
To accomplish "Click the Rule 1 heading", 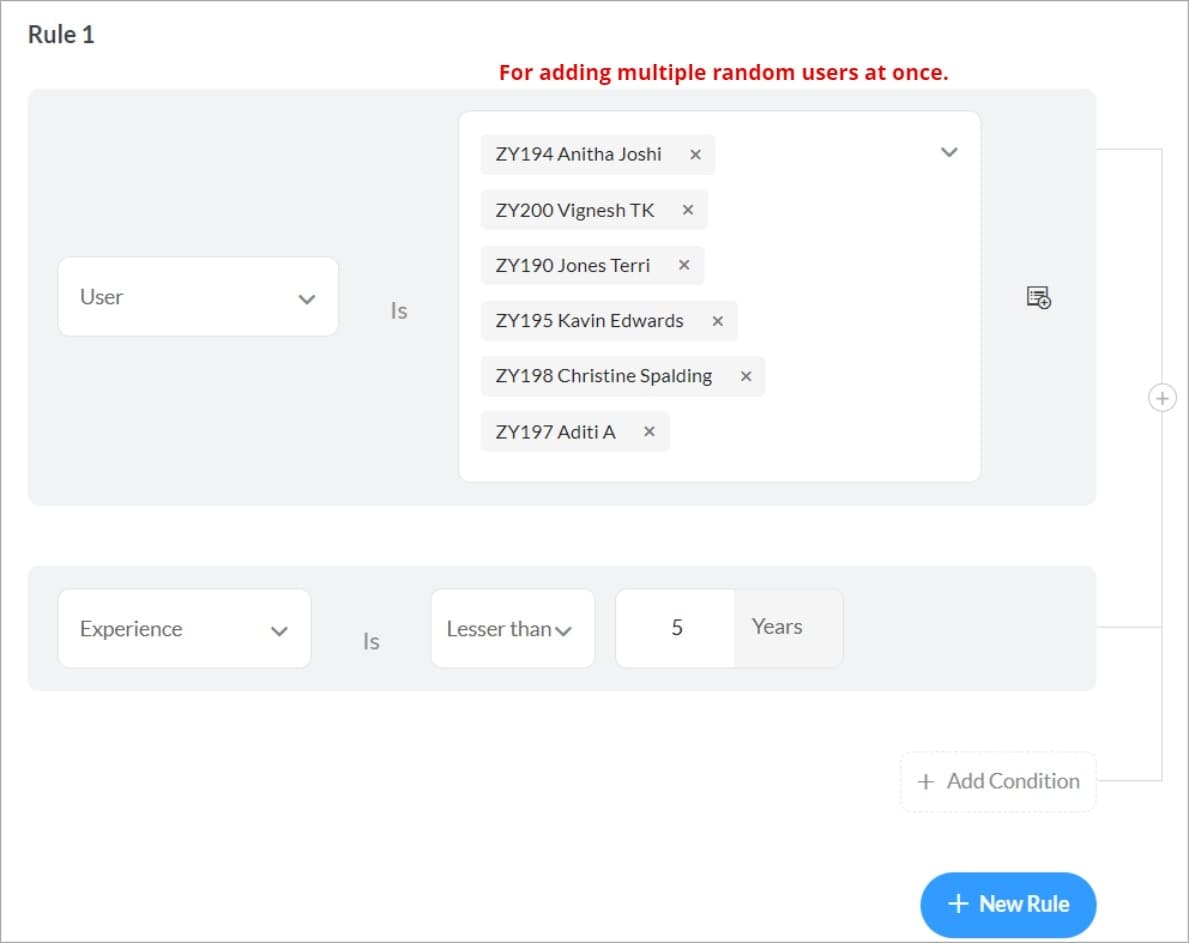I will (61, 35).
